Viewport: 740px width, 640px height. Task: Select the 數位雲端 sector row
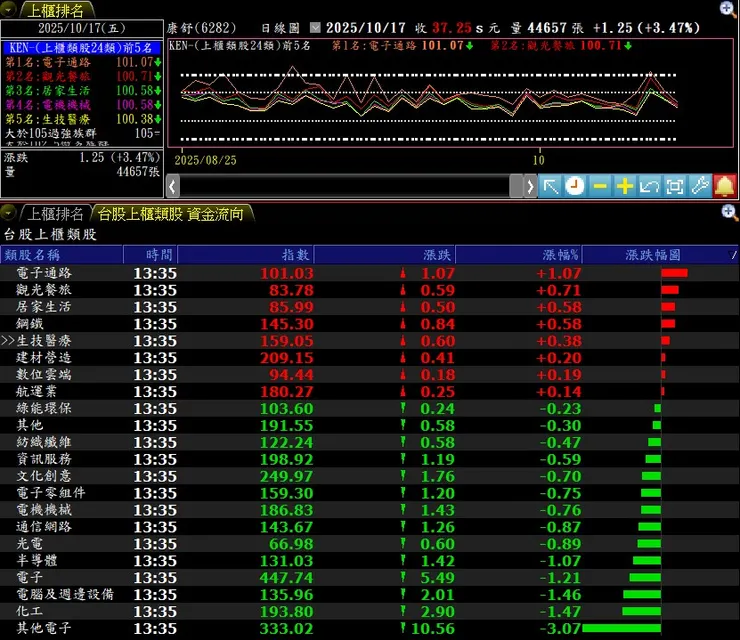pyautogui.click(x=370, y=375)
